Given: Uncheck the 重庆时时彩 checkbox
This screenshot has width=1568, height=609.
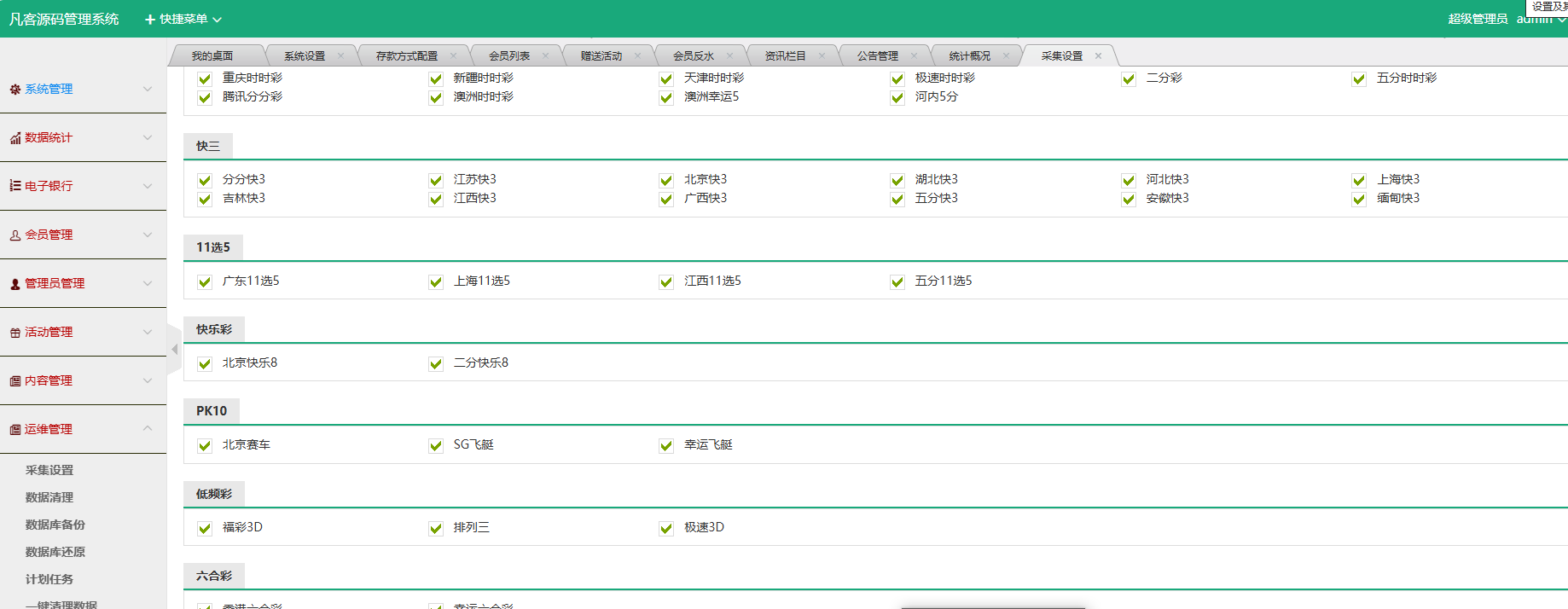Looking at the screenshot, I should click(x=205, y=78).
